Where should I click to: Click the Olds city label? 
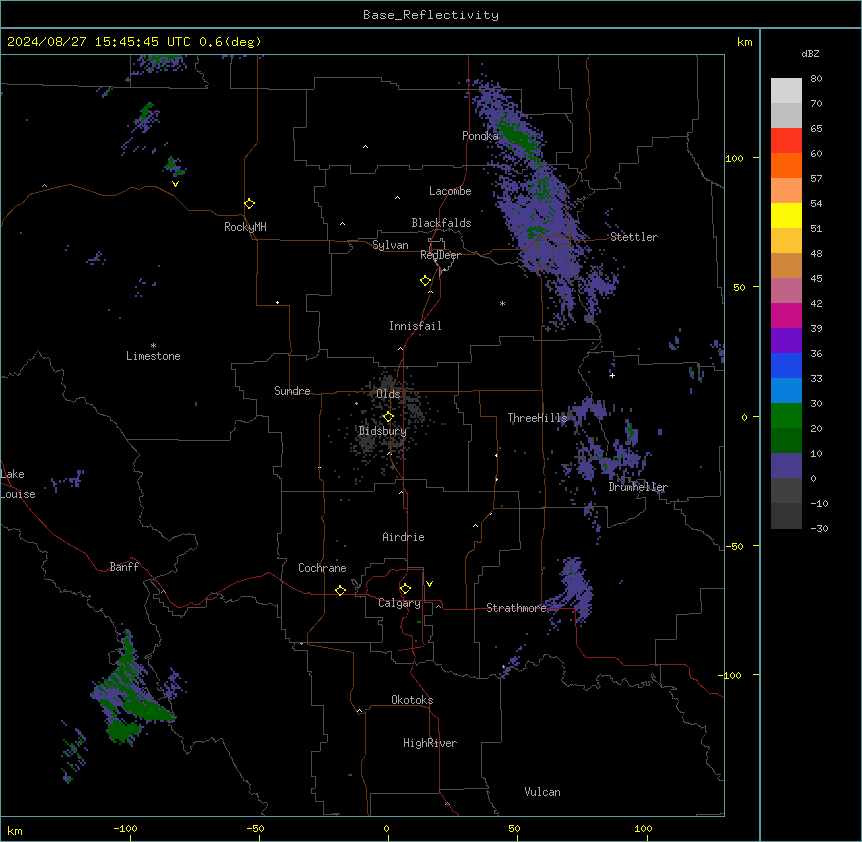tap(388, 394)
